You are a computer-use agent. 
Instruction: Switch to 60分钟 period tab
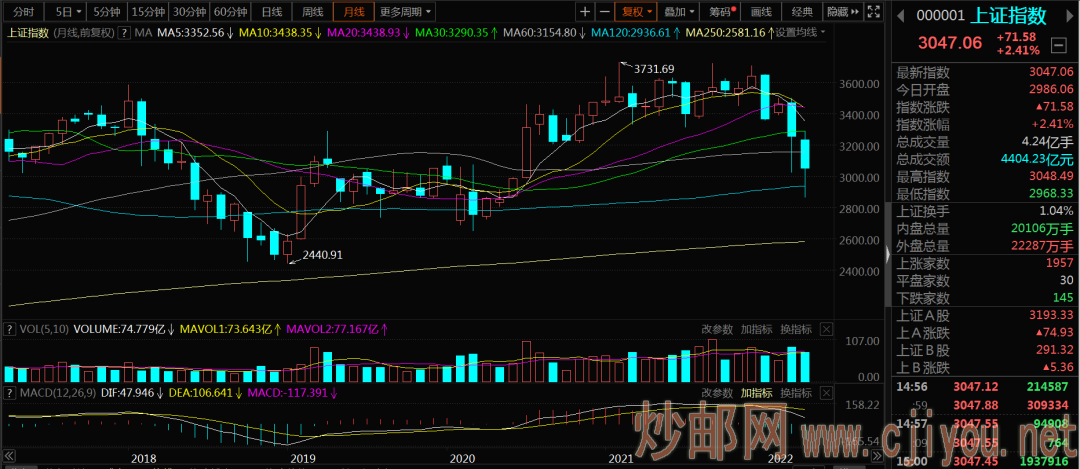[x=230, y=12]
